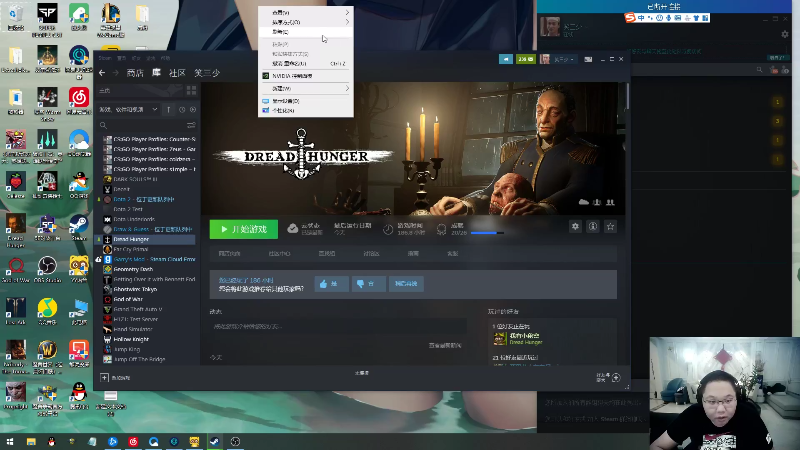Viewport: 800px width, 450px height.
Task: Select God of War in library list
Action: tap(145, 299)
